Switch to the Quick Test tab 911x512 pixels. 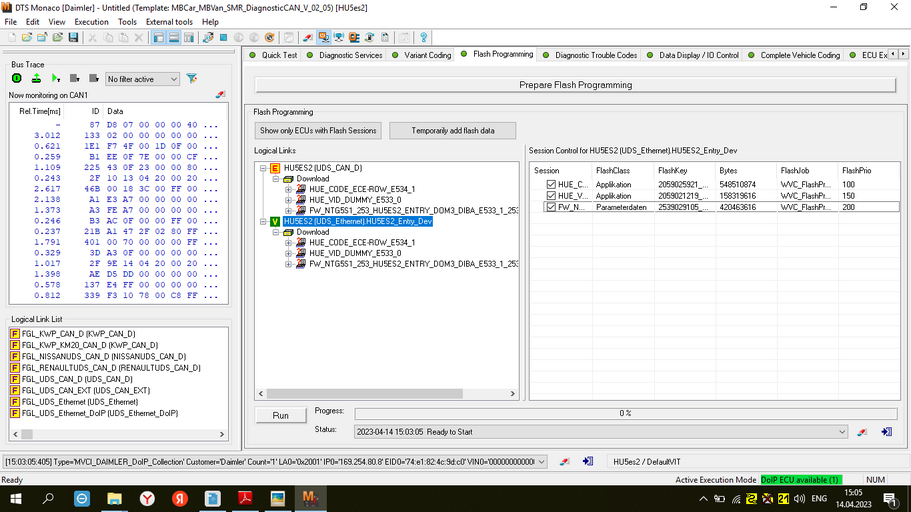274,55
